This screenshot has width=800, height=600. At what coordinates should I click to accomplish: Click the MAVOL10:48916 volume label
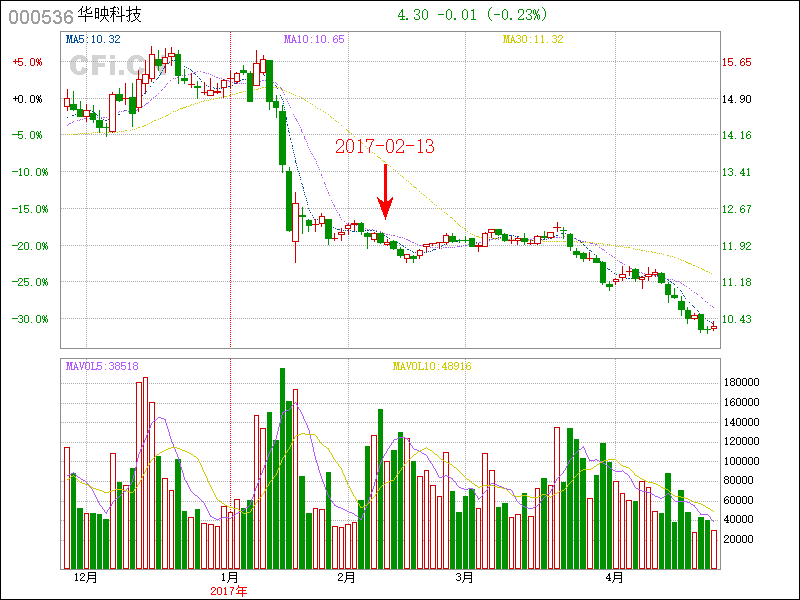click(432, 366)
